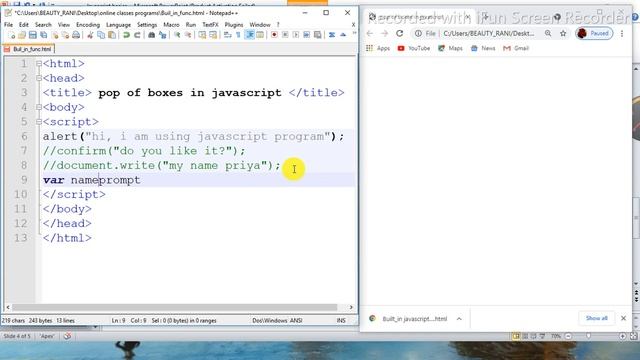The height and width of the screenshot is (360, 640).
Task: Click the Copy icon in the Notepad++ toolbar
Action: click(101, 35)
